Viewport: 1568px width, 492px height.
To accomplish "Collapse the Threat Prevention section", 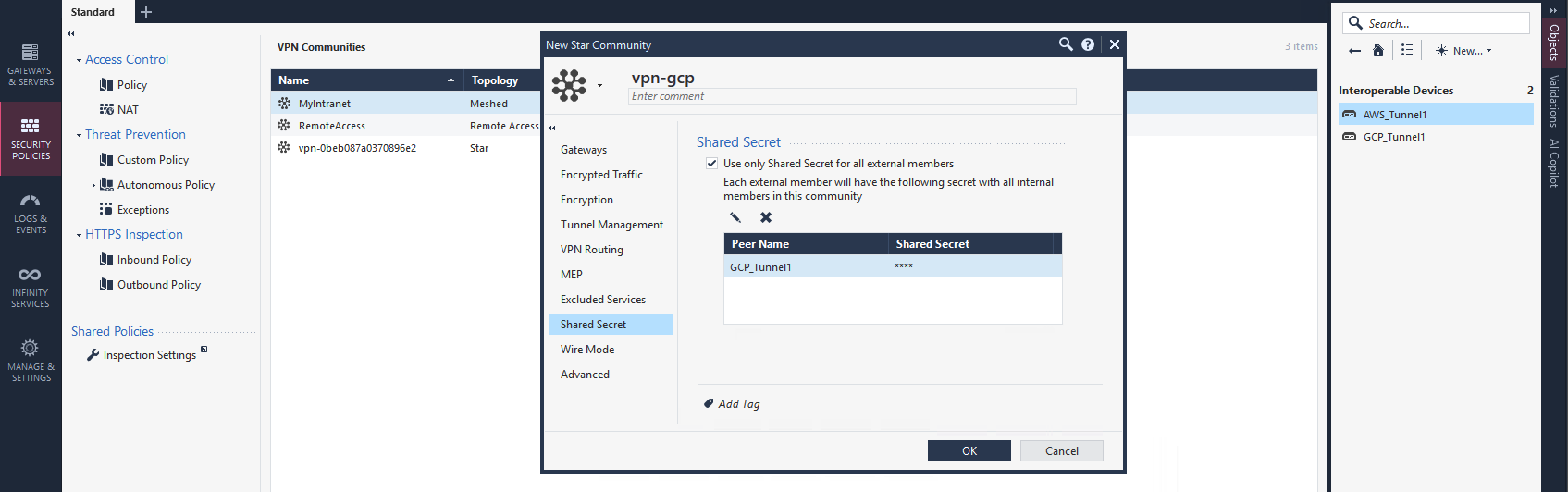I will (x=79, y=135).
